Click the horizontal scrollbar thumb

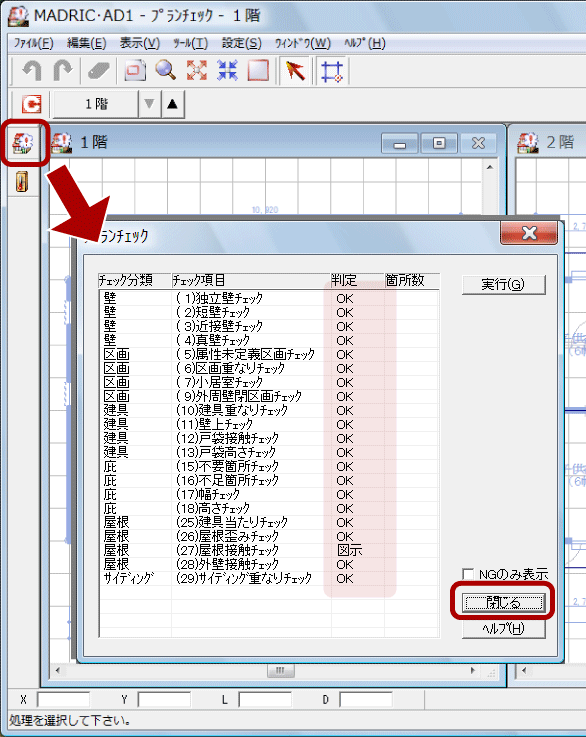(281, 670)
